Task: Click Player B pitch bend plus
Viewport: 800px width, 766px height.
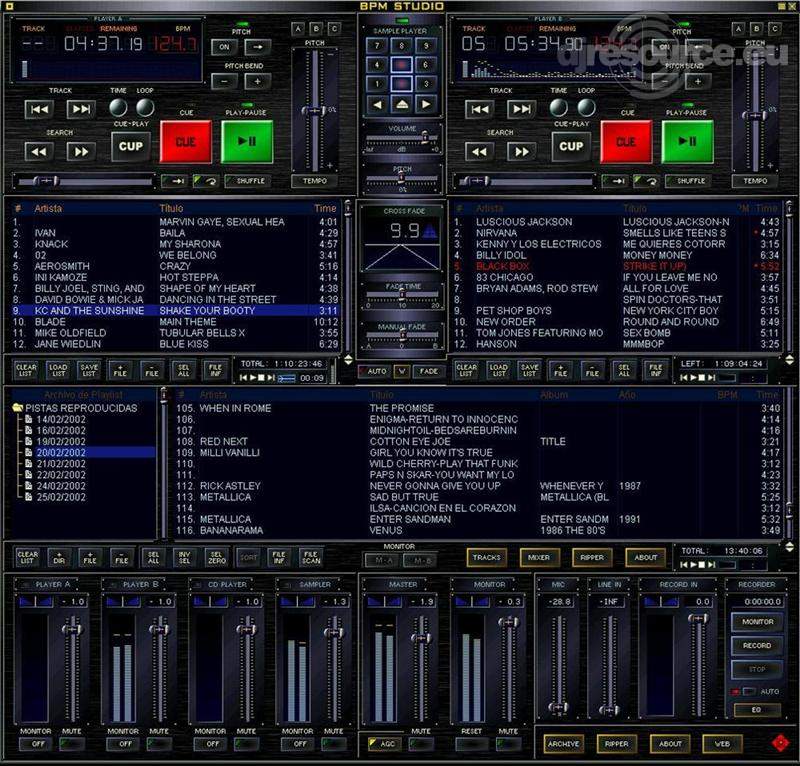Action: click(698, 81)
